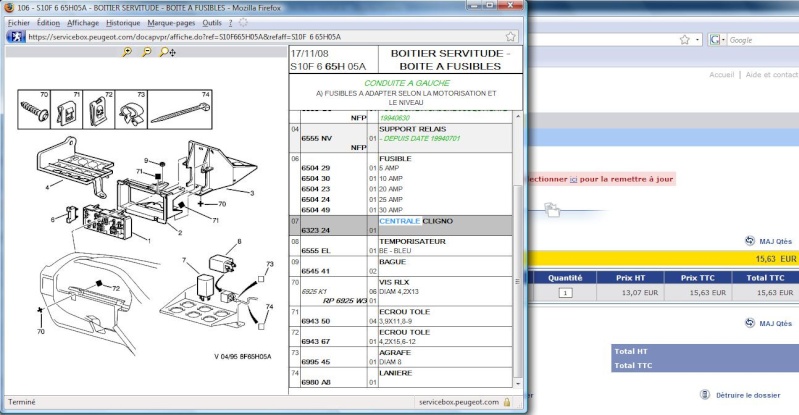Select part reference 6545 41
799x415 pixels.
tap(315, 271)
